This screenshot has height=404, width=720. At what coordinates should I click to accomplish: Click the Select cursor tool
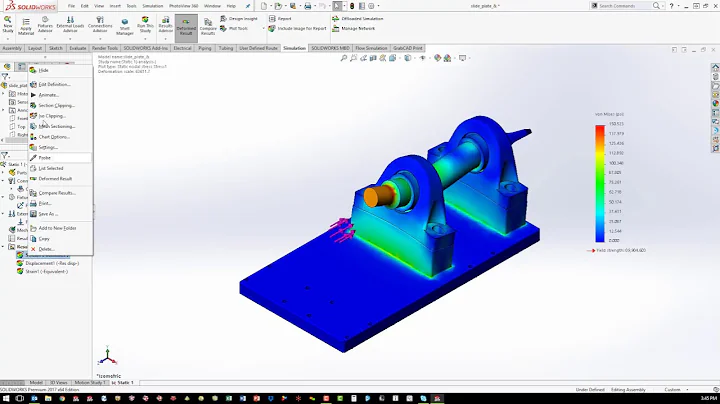338,6
